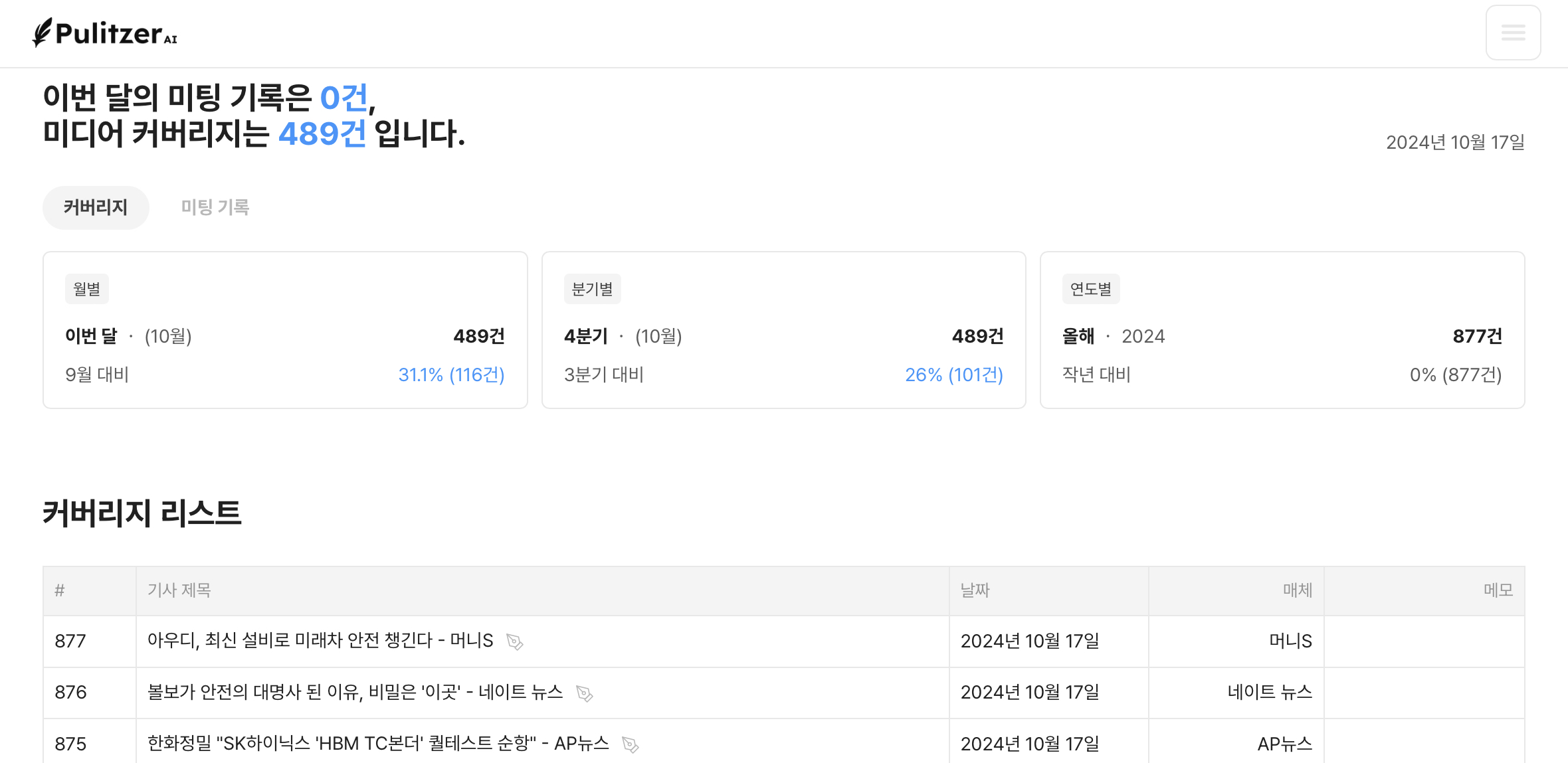The image size is (1568, 763).
Task: Click pen icon beside 볼보 article title
Action: tap(584, 693)
